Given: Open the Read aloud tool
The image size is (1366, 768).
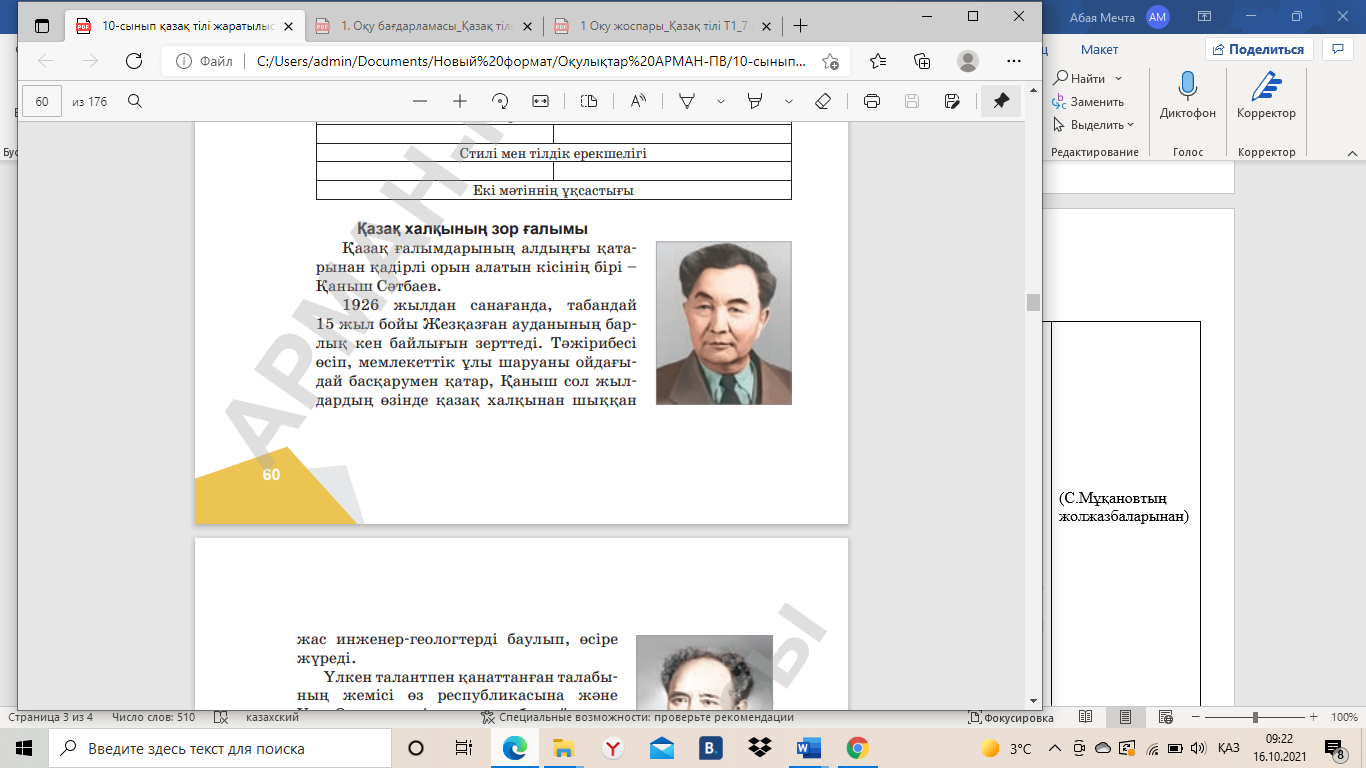Looking at the screenshot, I should [x=637, y=101].
